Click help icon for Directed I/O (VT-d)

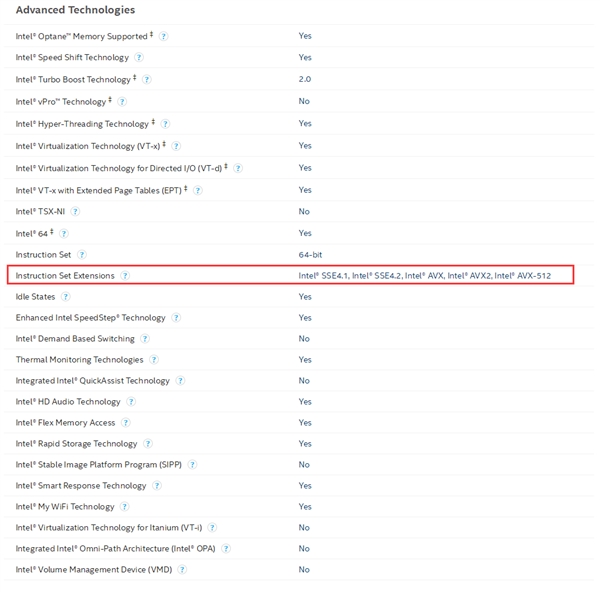[x=238, y=168]
